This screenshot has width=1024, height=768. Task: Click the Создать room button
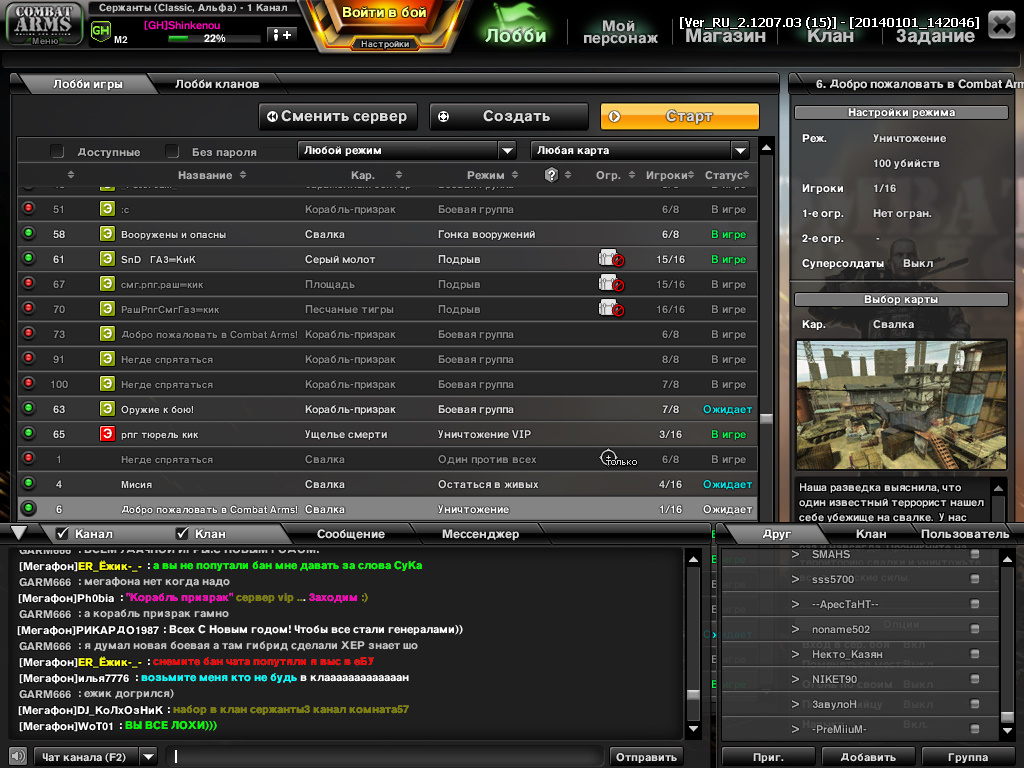tap(509, 116)
